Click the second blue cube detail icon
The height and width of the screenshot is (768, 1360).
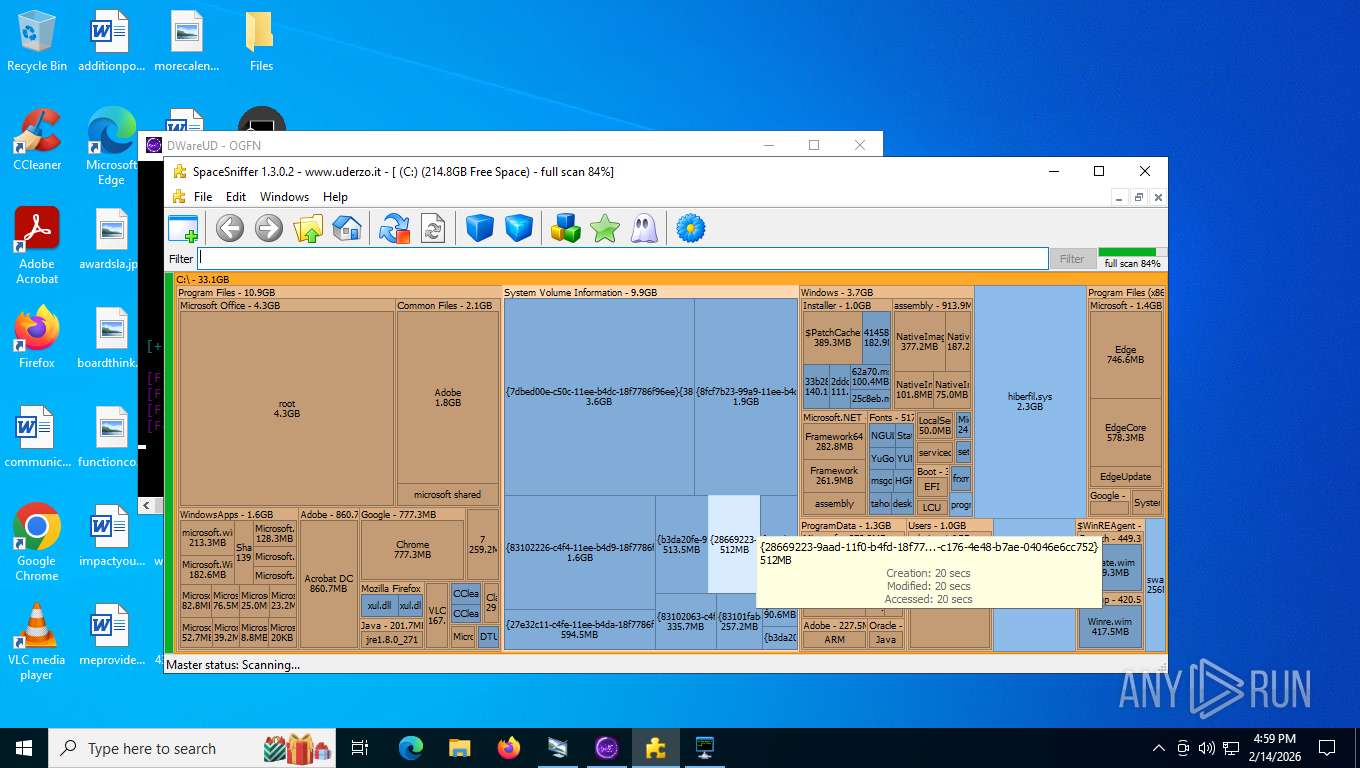point(519,229)
